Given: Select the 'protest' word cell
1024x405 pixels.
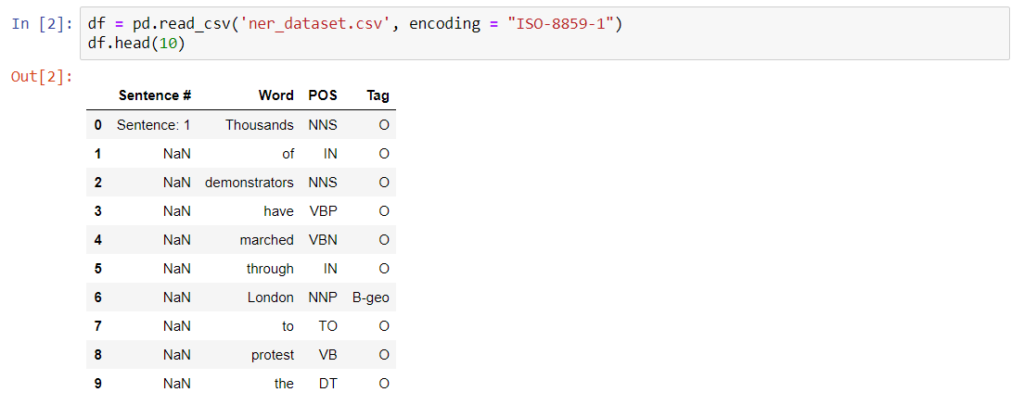Looking at the screenshot, I should pyautogui.click(x=273, y=355).
